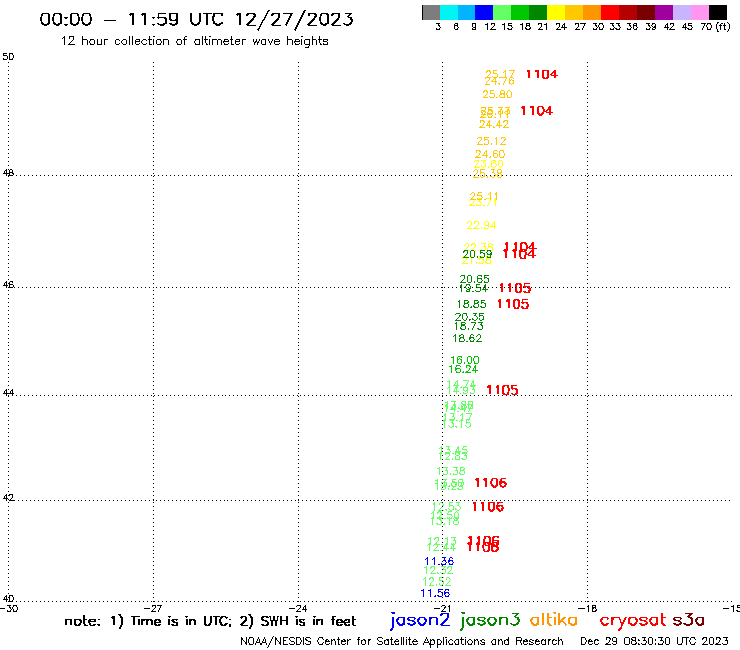Click the wave height value 16.00
Screen dimensions: 740x650
(x=465, y=361)
